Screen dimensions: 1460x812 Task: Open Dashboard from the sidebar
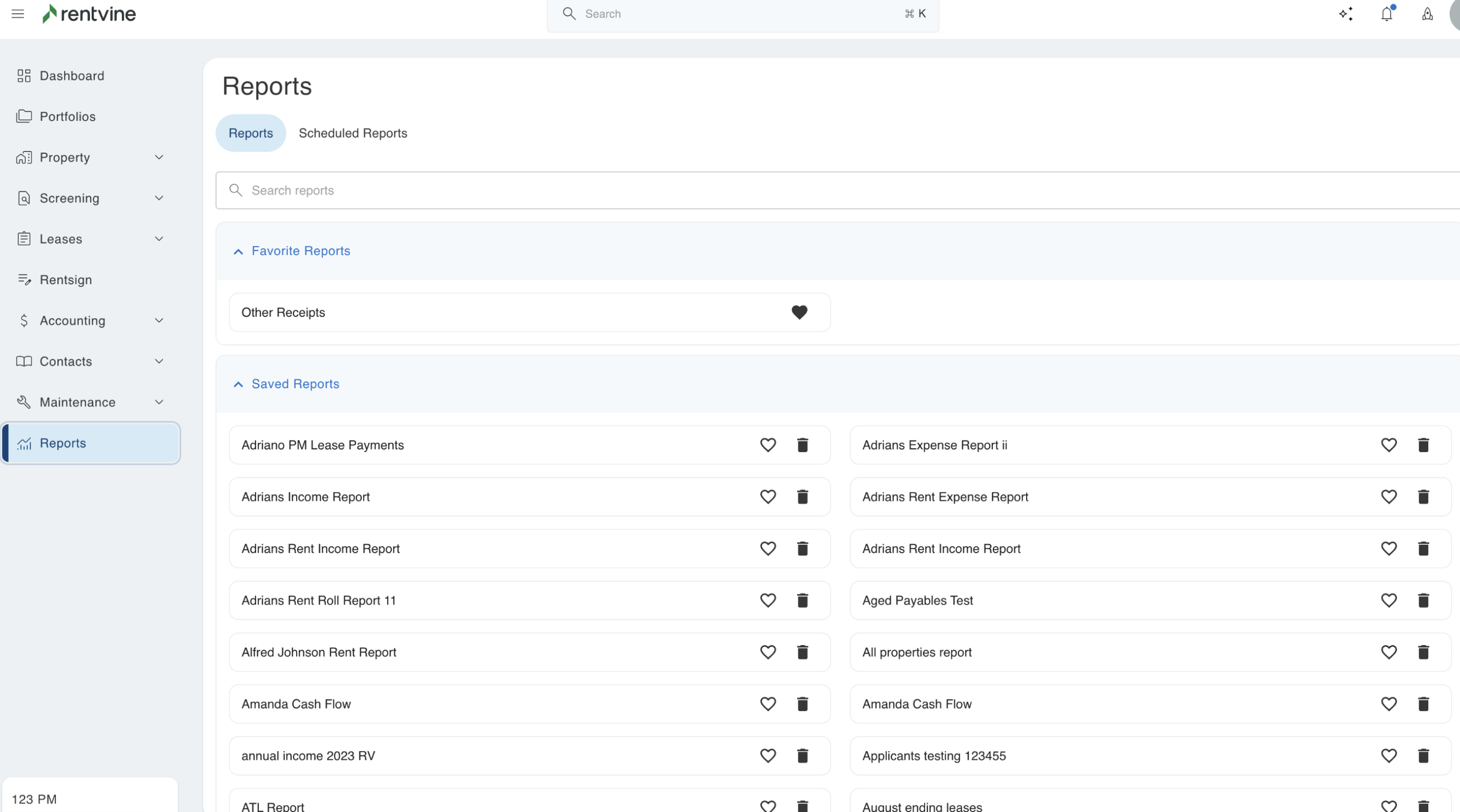(71, 76)
